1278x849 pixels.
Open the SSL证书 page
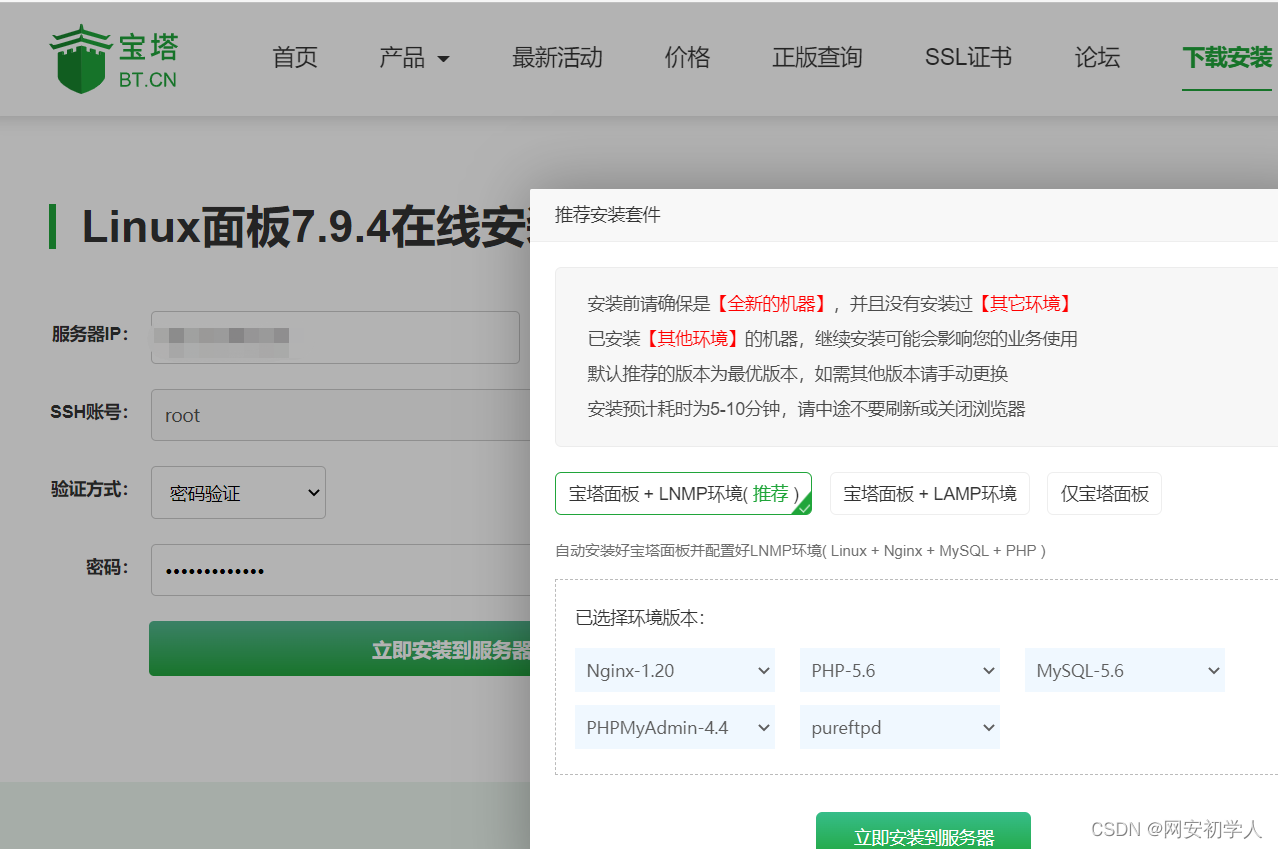tap(968, 58)
